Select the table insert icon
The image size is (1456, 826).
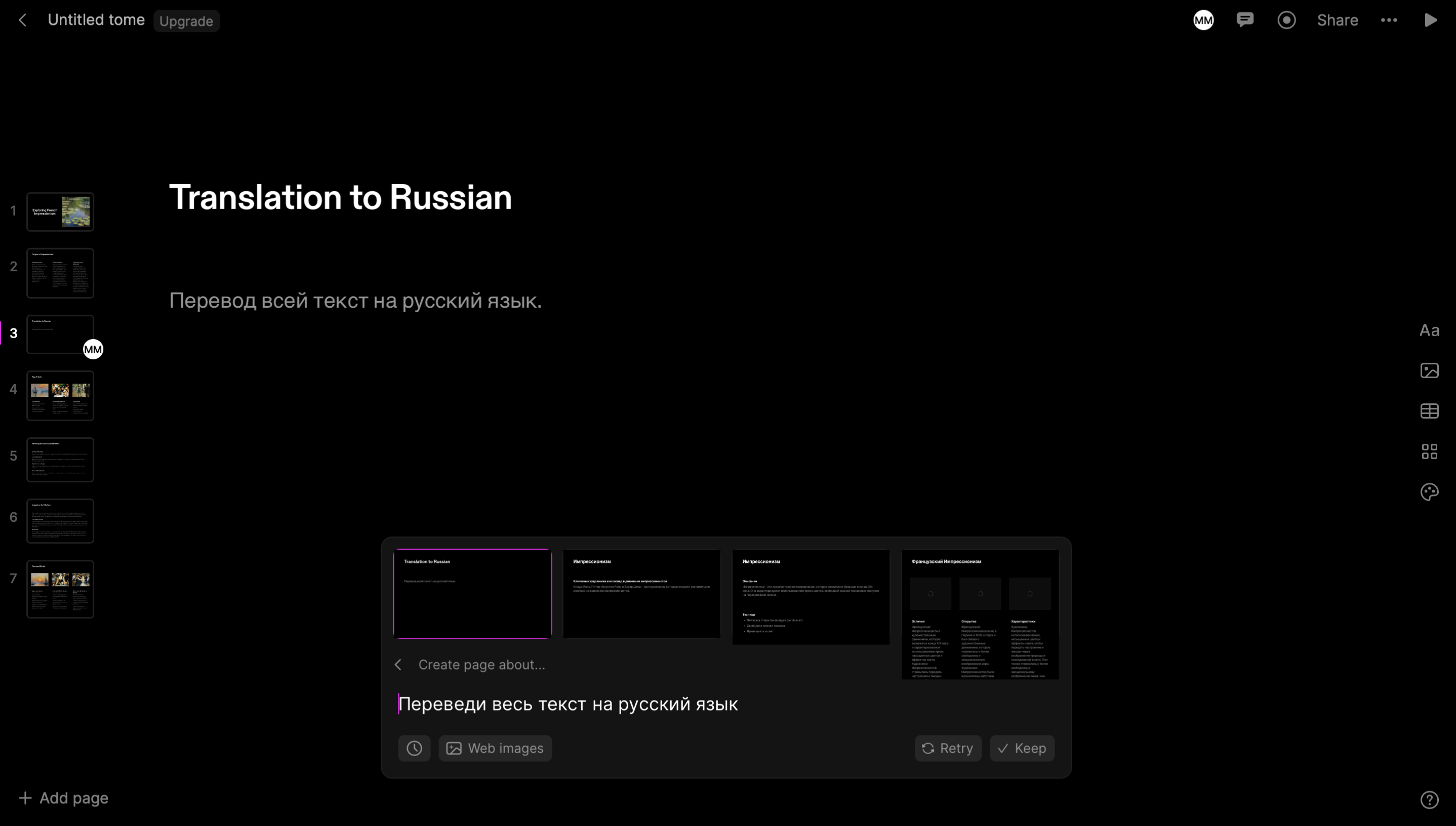(1429, 411)
